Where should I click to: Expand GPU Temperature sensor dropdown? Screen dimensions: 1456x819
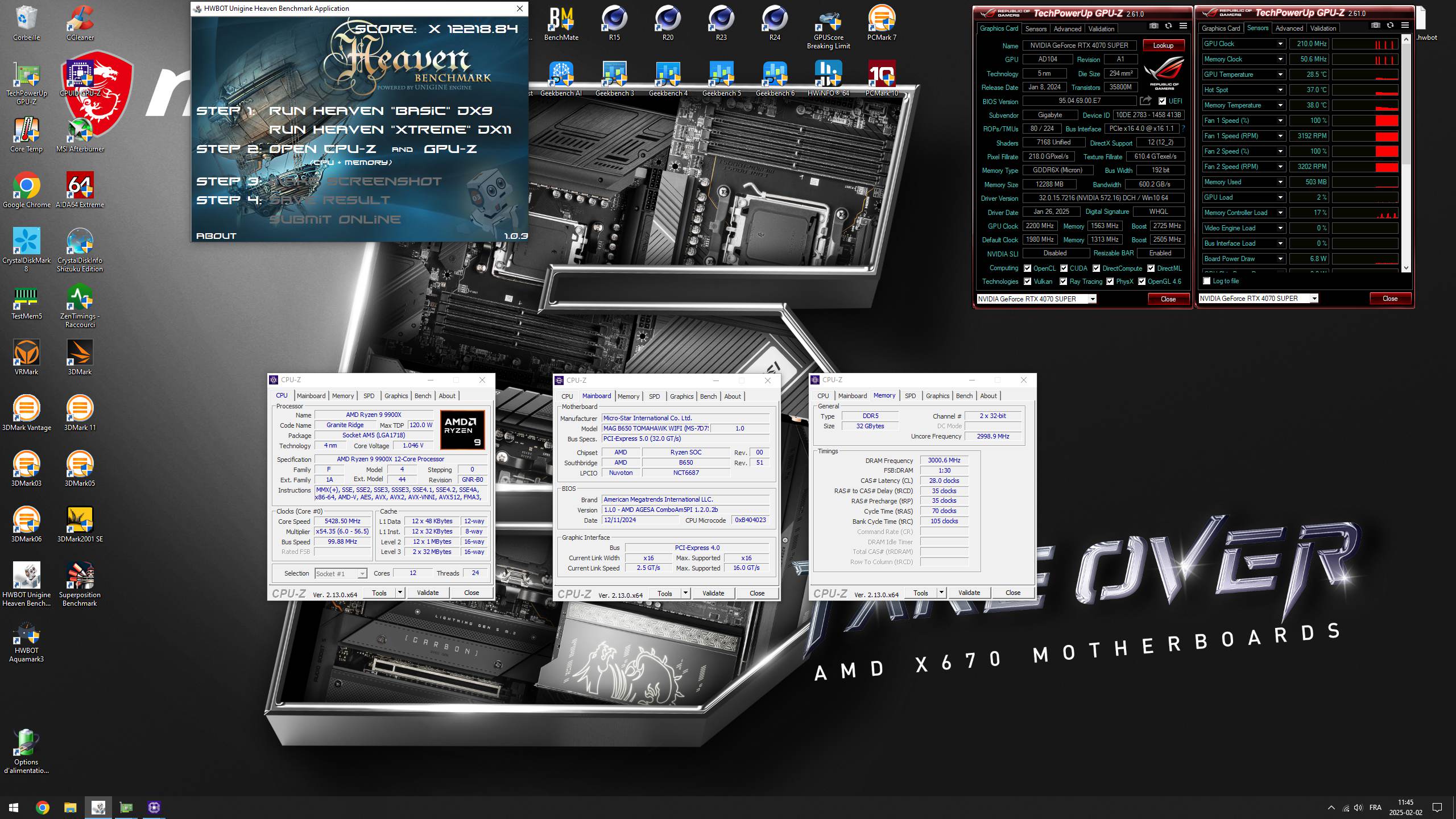pyautogui.click(x=1280, y=75)
